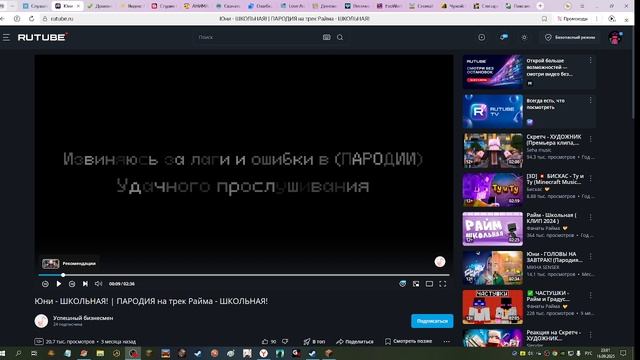Jump to the next video
Screen dimensions: 640x360
pos(85,284)
